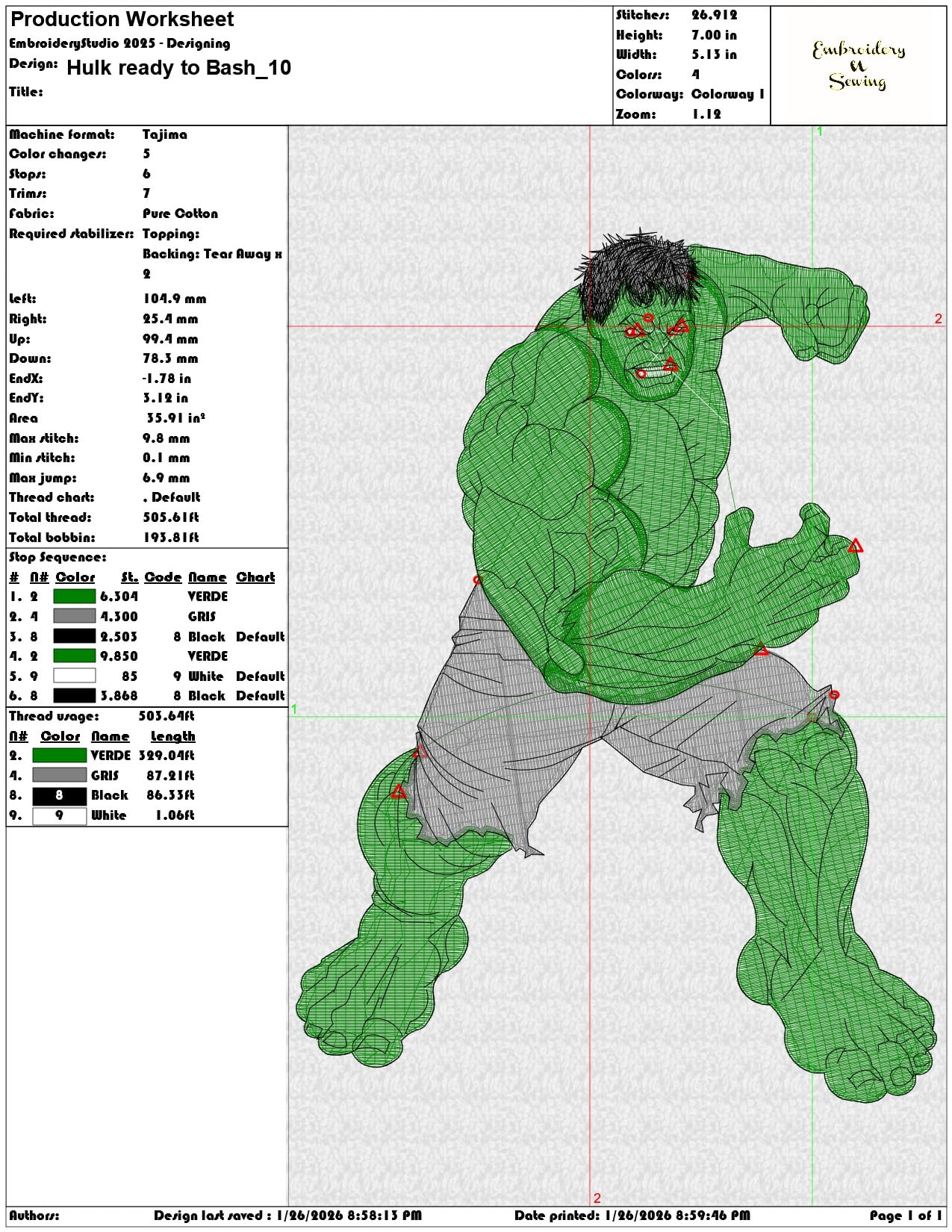
Task: Click the zoom value 1.12
Action: click(706, 114)
